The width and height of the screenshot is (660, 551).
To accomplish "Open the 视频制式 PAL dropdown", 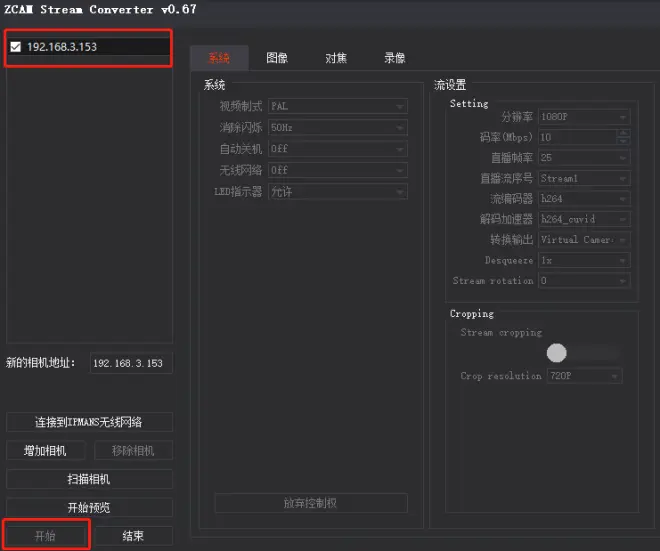I will tap(338, 106).
